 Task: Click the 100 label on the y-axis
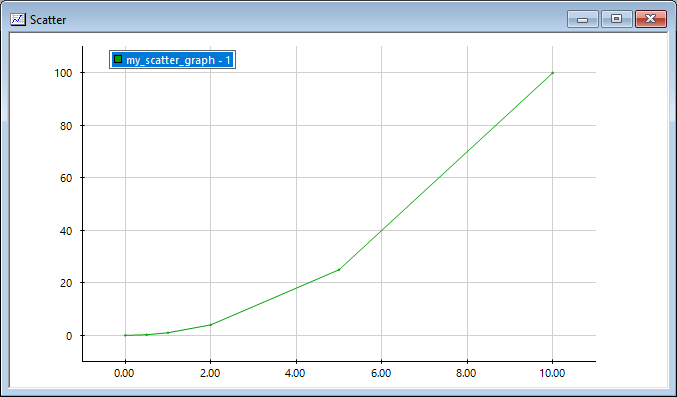63,73
